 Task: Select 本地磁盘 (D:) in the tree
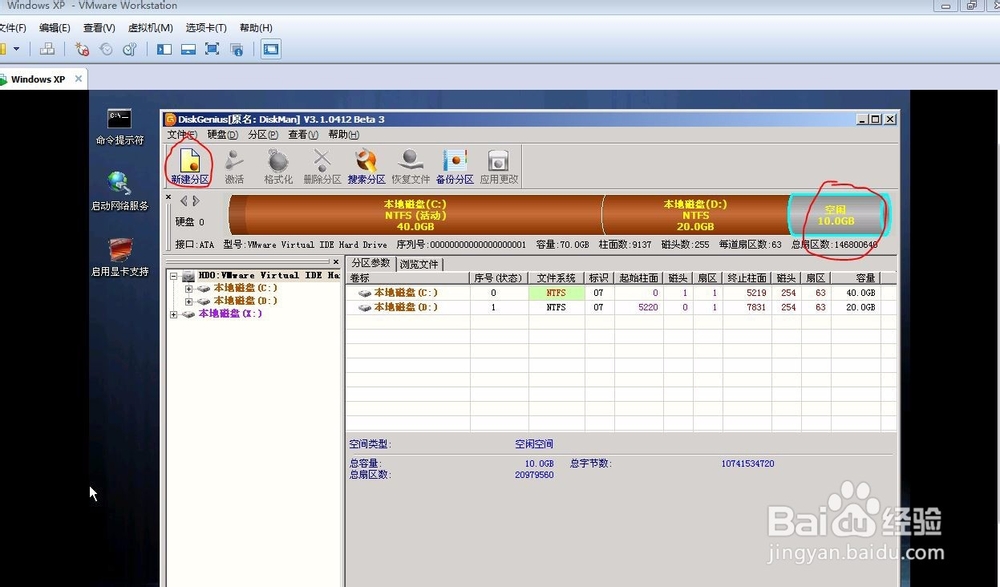click(245, 301)
